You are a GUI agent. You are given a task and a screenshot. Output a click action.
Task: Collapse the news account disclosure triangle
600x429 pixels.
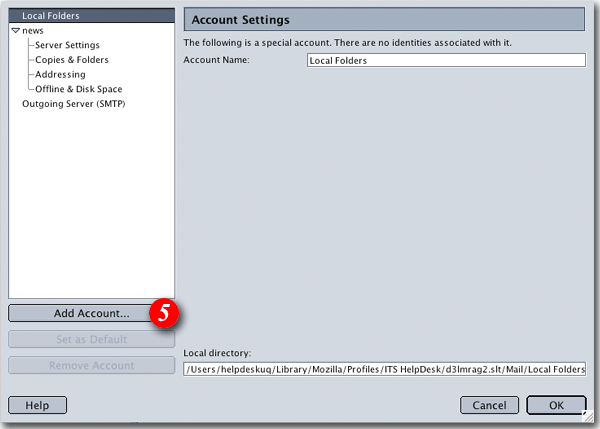point(16,31)
